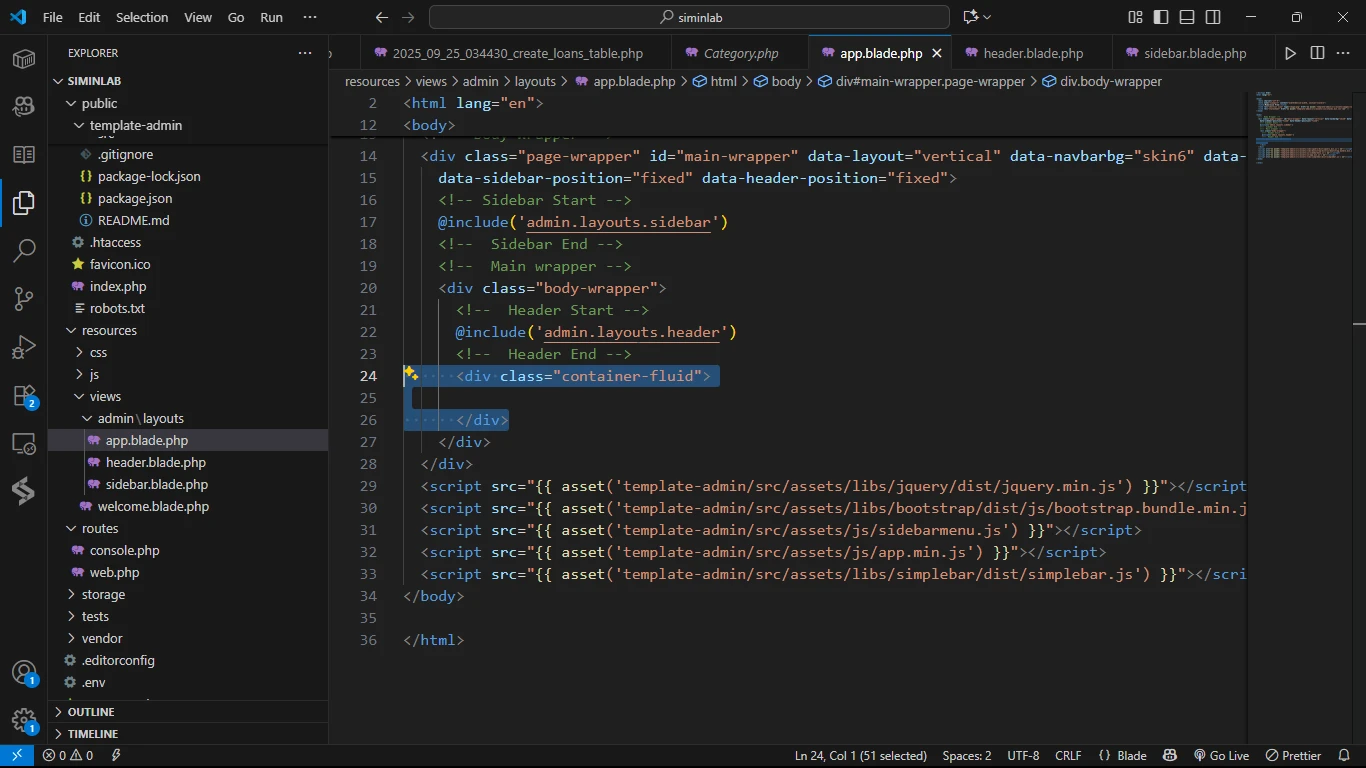Collapse the resources folder
Screen dimensions: 1366x768
tap(109, 330)
